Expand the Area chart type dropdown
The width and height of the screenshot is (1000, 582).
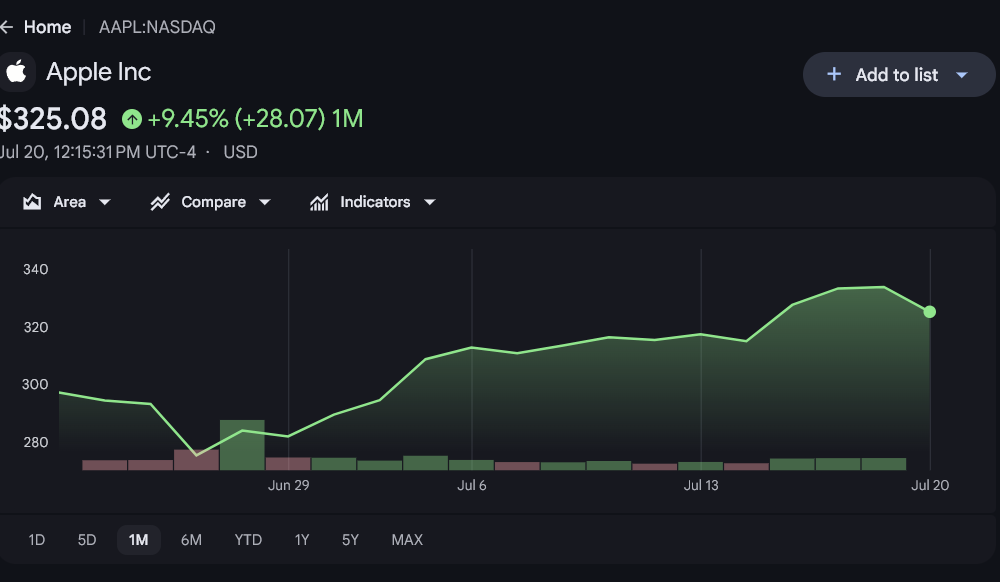point(105,202)
